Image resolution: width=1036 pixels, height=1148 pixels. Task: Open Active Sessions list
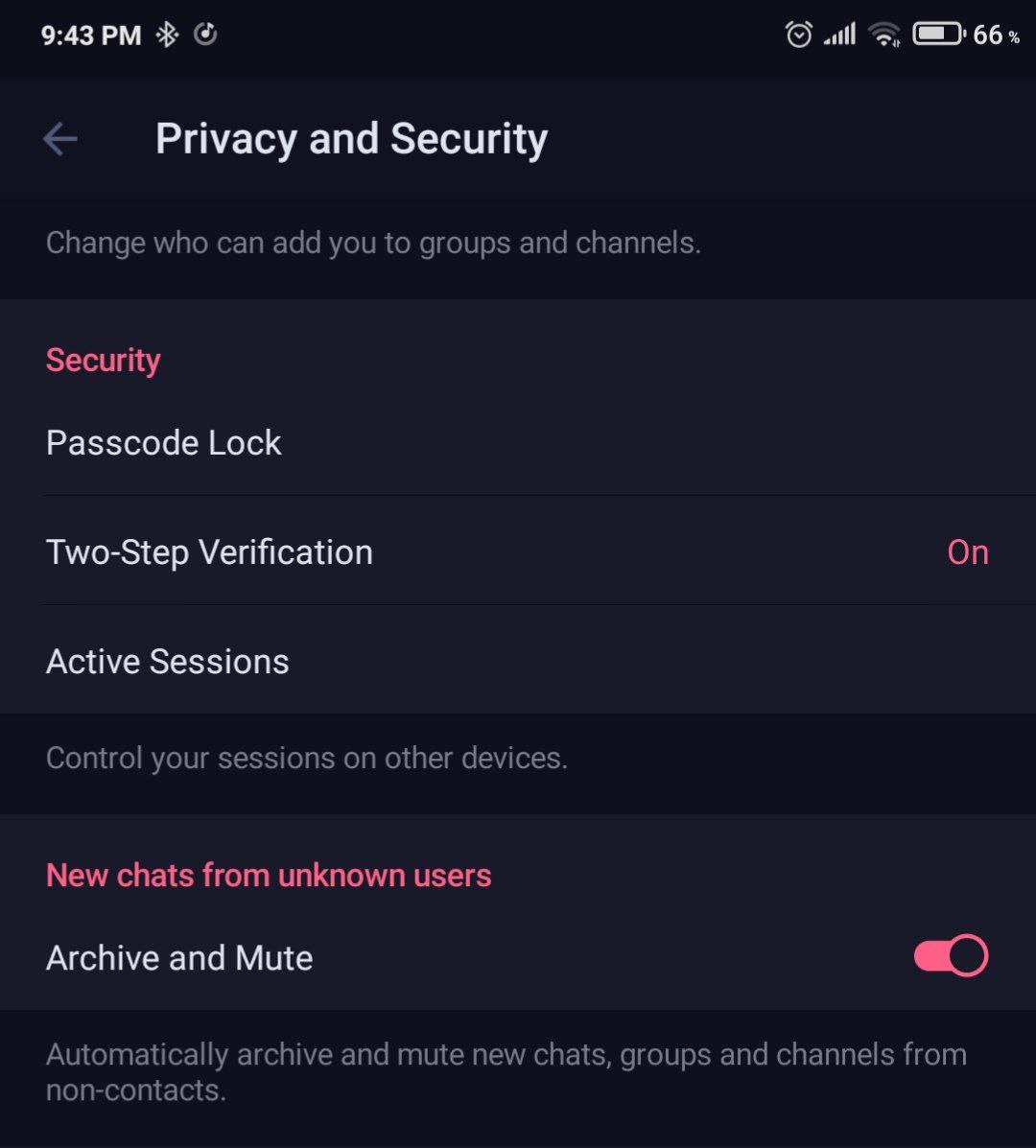pos(168,662)
